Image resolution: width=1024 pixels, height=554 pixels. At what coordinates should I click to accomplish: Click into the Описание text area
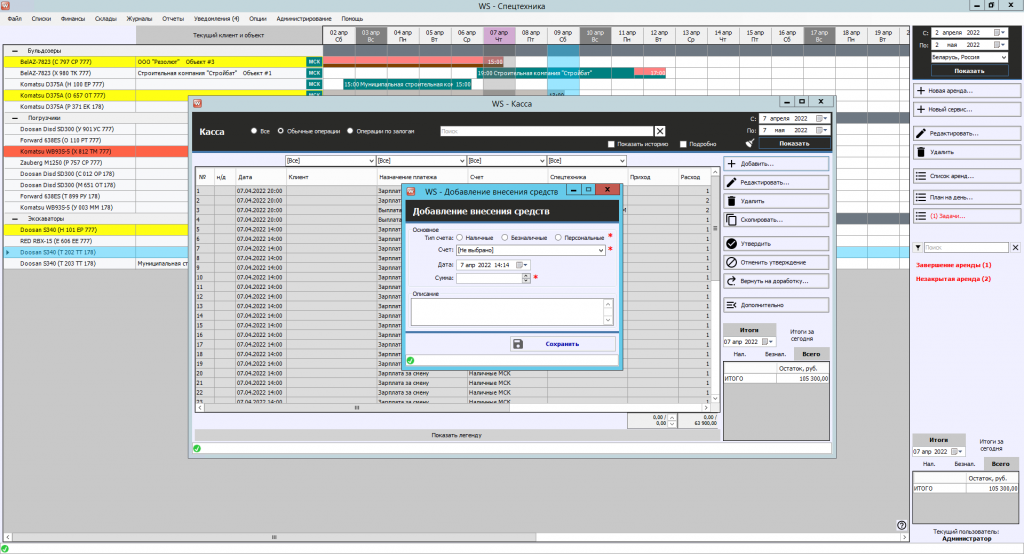(x=507, y=312)
